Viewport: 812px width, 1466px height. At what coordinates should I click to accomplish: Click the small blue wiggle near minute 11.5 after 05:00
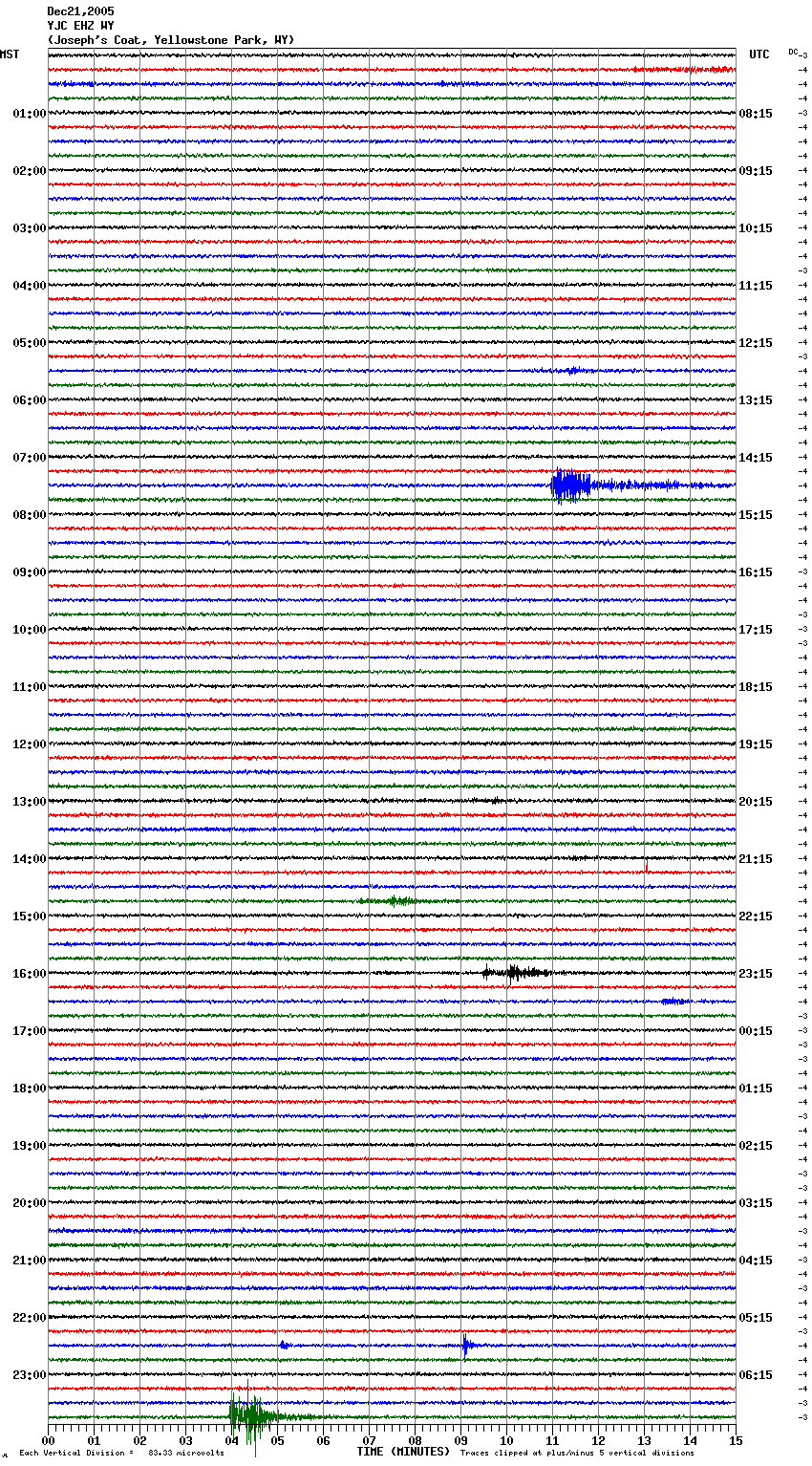[574, 370]
